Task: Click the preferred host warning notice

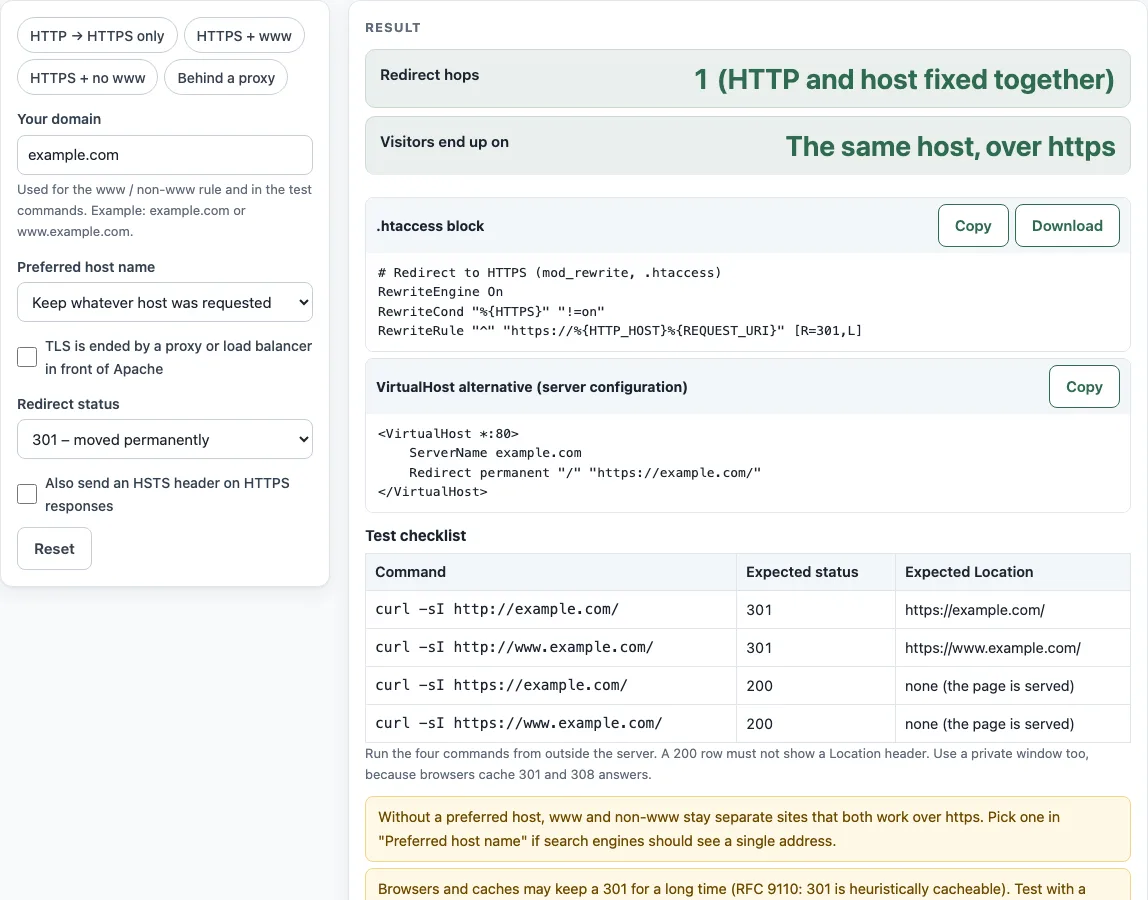Action: pos(748,829)
